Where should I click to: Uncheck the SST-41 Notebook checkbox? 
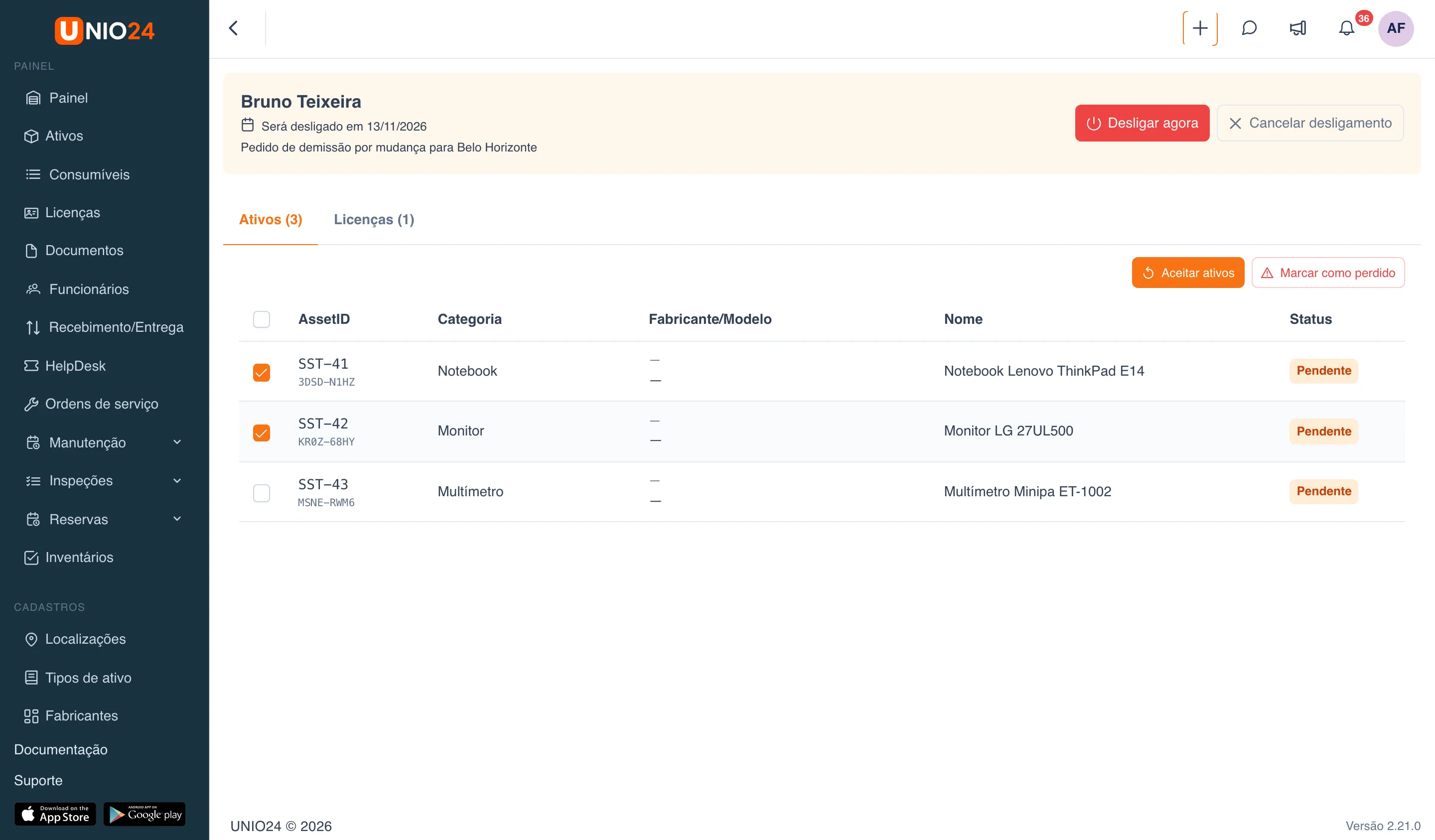pos(262,373)
